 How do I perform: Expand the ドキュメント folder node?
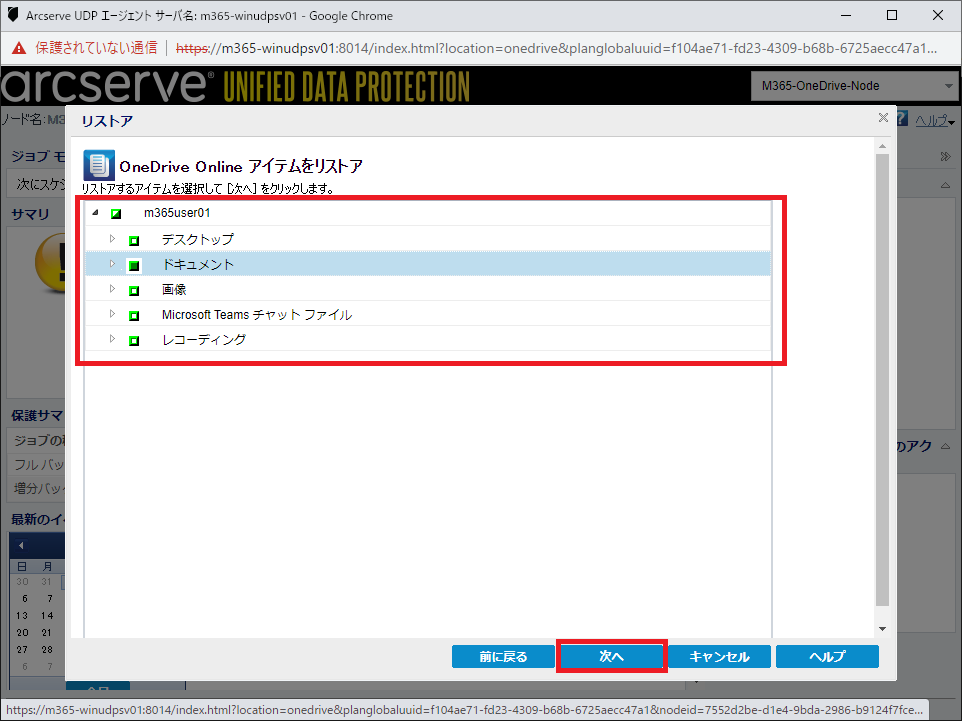pos(112,264)
